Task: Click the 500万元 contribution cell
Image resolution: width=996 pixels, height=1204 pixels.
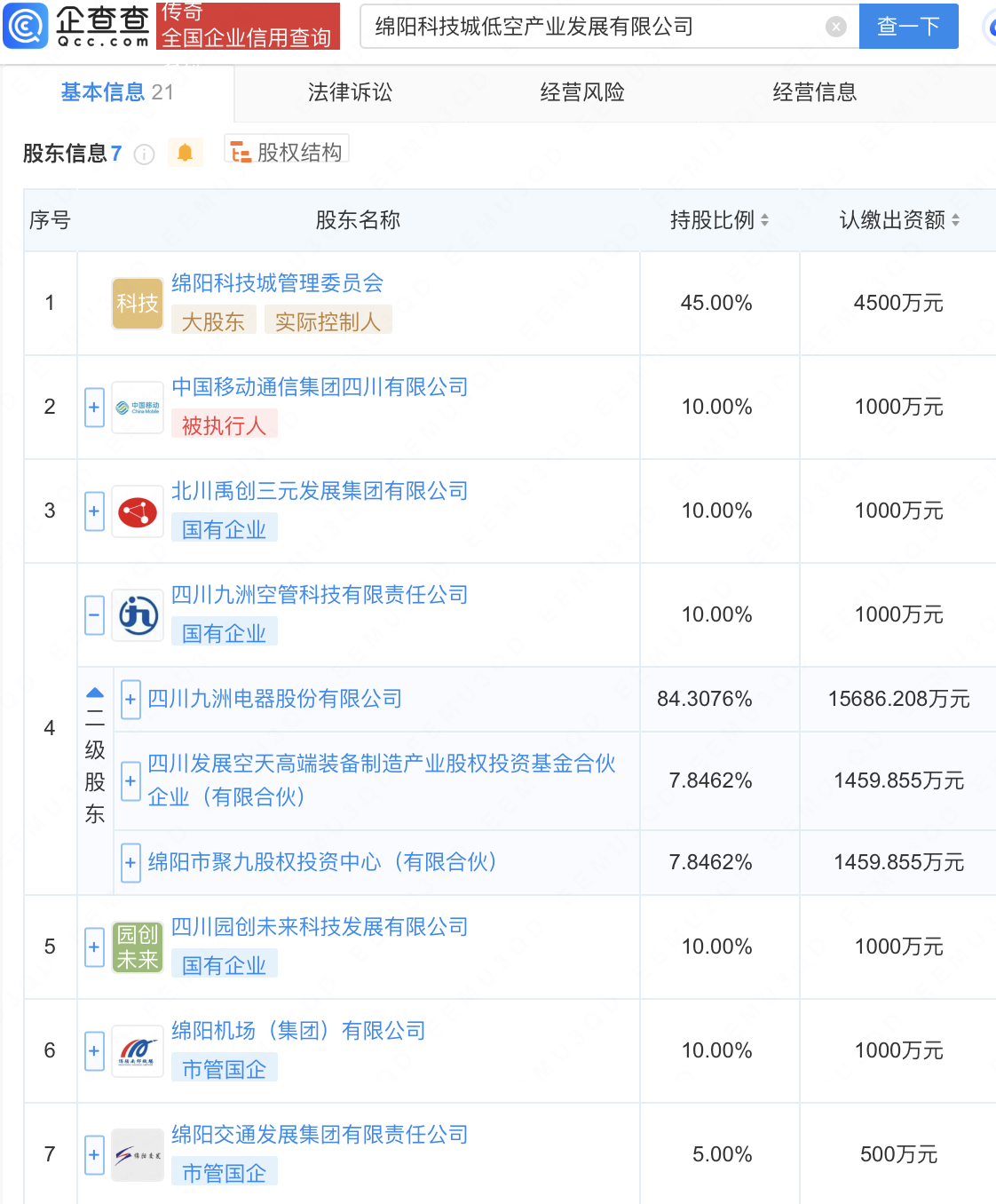Action: (898, 1154)
